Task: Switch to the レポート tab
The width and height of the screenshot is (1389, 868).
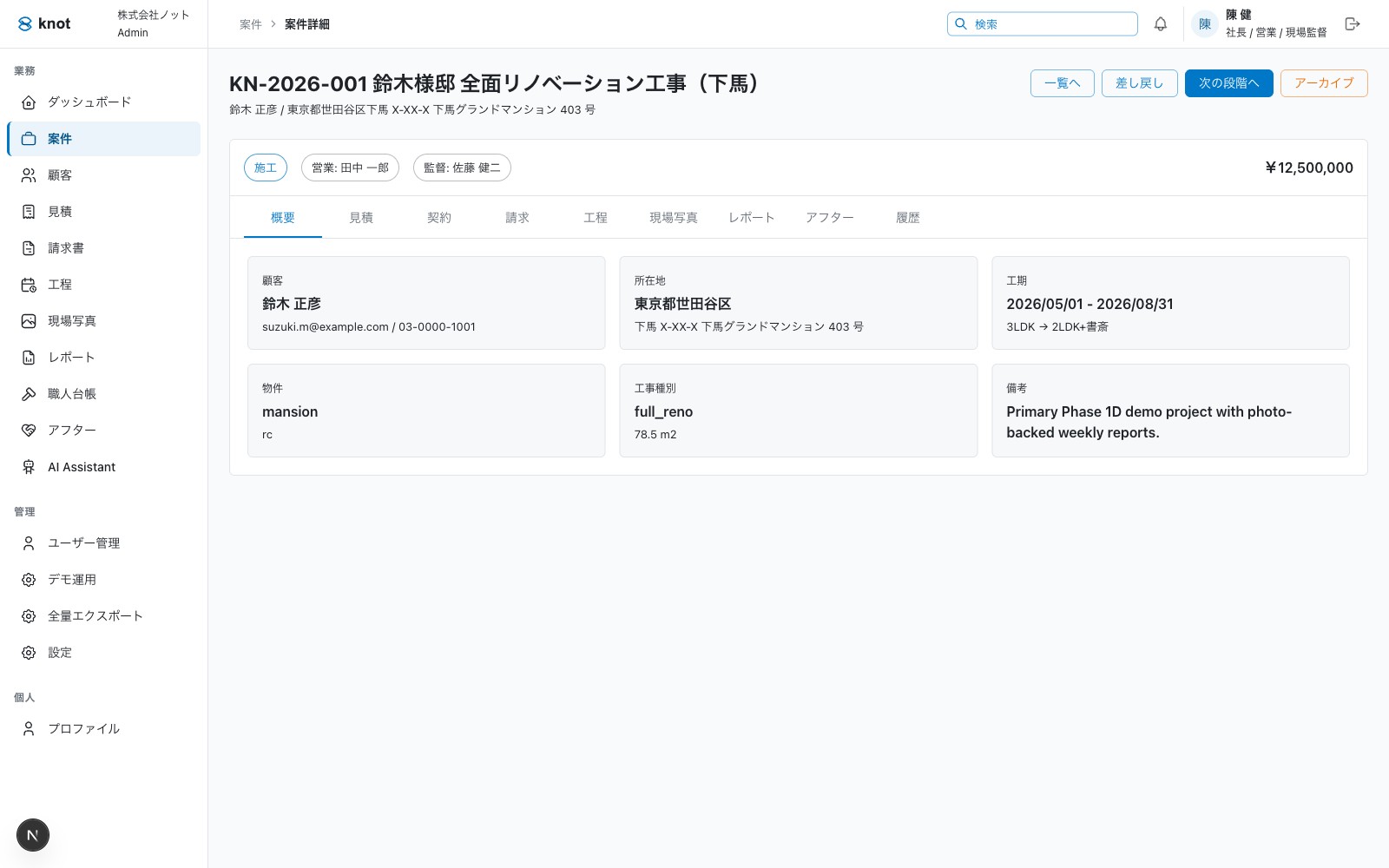Action: [752, 218]
